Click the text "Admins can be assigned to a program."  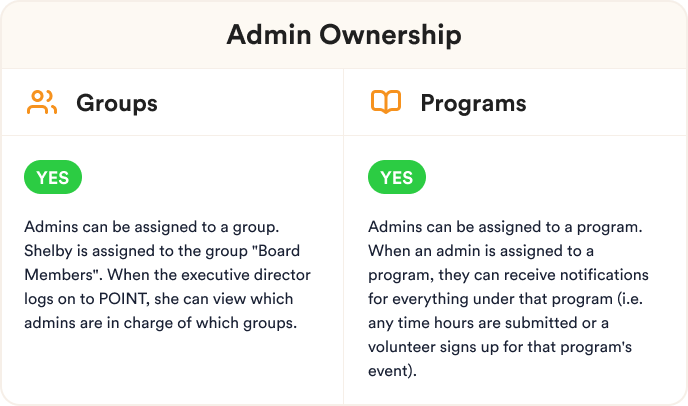point(505,227)
